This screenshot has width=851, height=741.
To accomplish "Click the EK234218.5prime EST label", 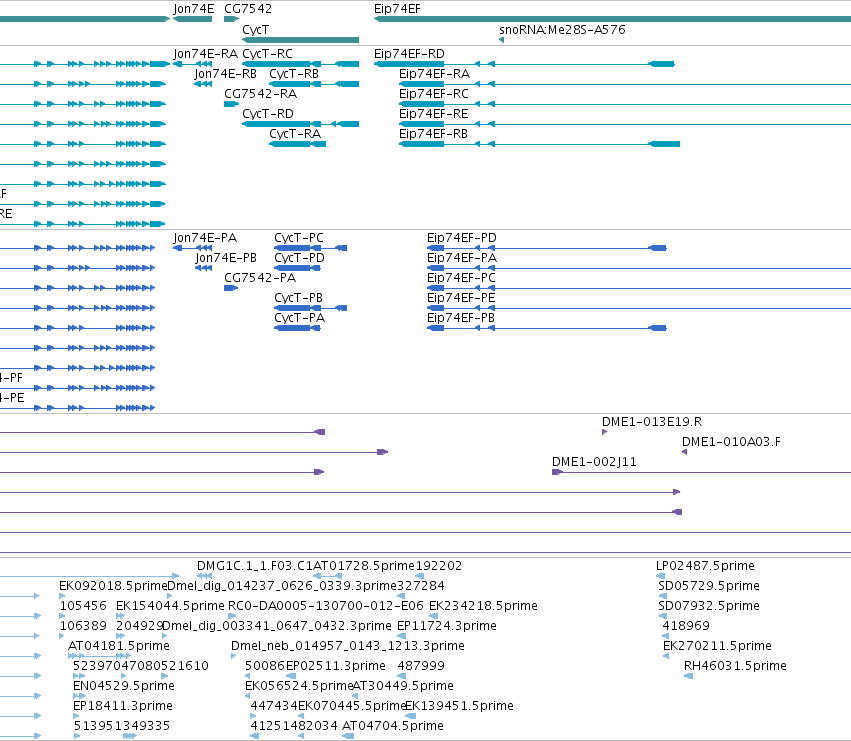I will [483, 606].
